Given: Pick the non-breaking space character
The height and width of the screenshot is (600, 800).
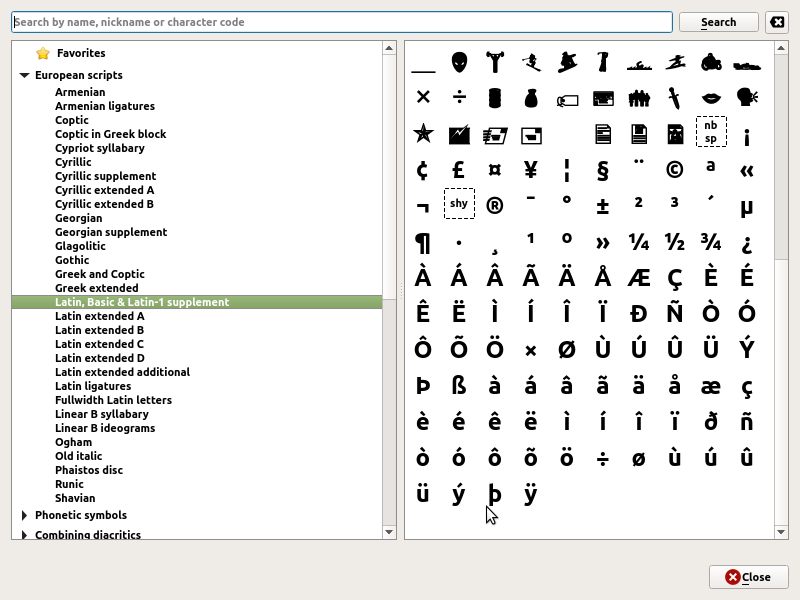Looking at the screenshot, I should click(x=710, y=132).
